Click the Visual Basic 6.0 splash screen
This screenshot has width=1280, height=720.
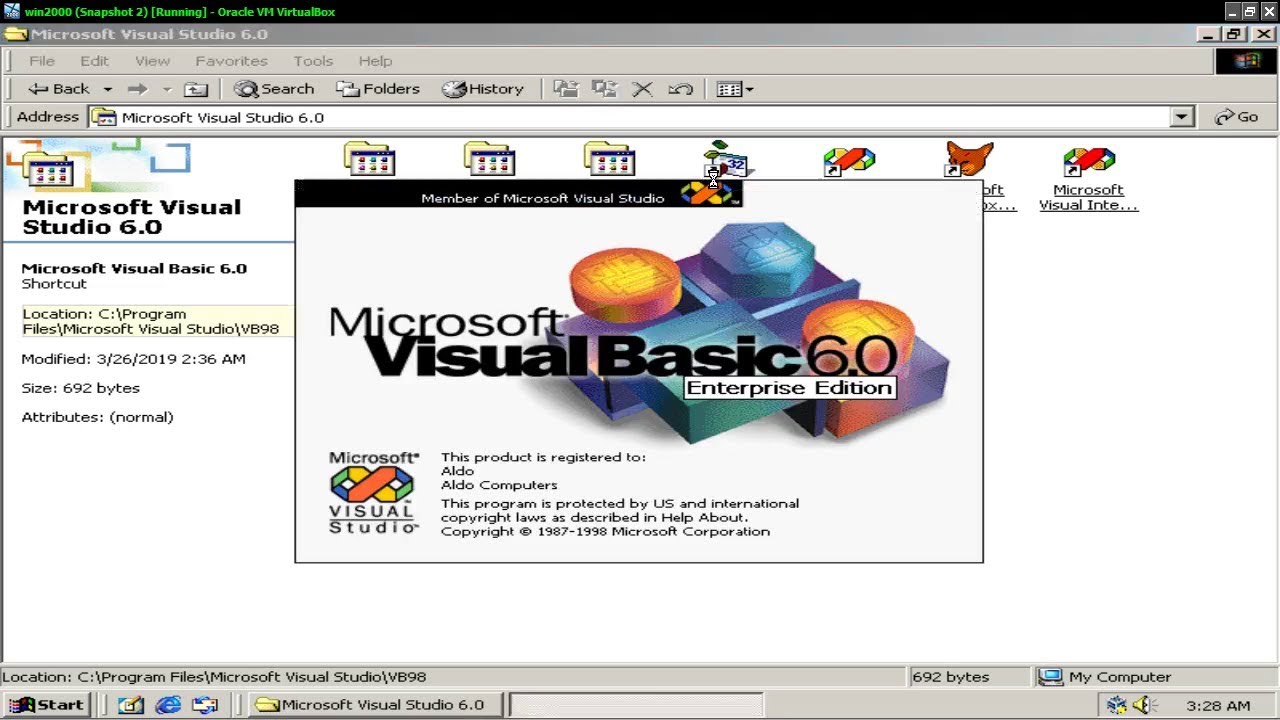639,371
